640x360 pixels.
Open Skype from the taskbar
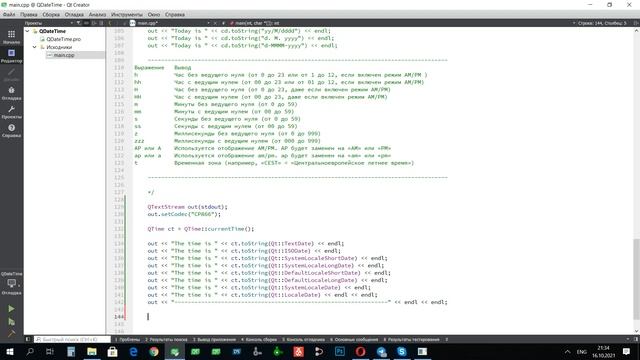[402, 351]
